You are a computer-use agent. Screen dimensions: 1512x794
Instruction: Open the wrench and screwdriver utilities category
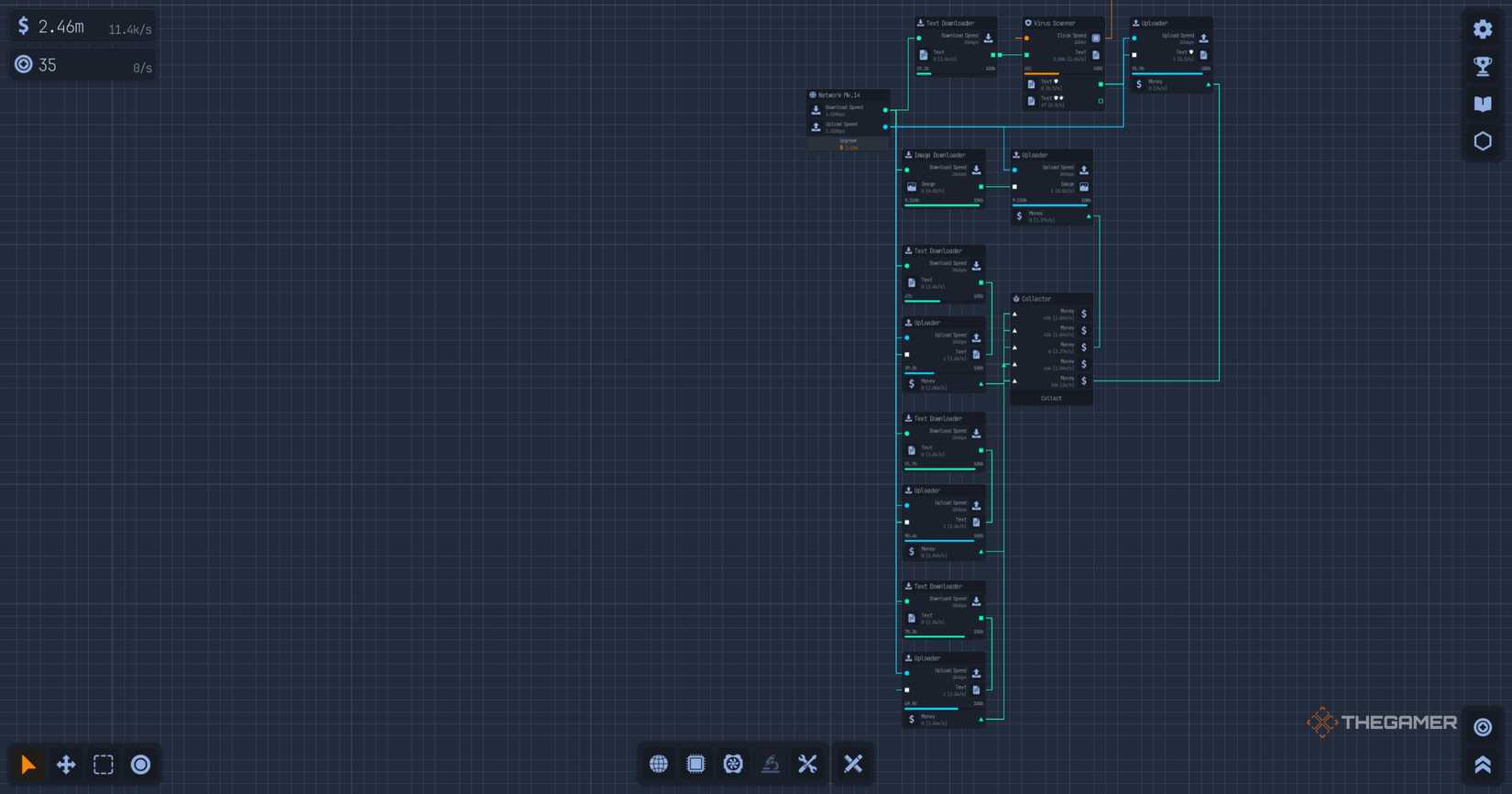pyautogui.click(x=807, y=764)
